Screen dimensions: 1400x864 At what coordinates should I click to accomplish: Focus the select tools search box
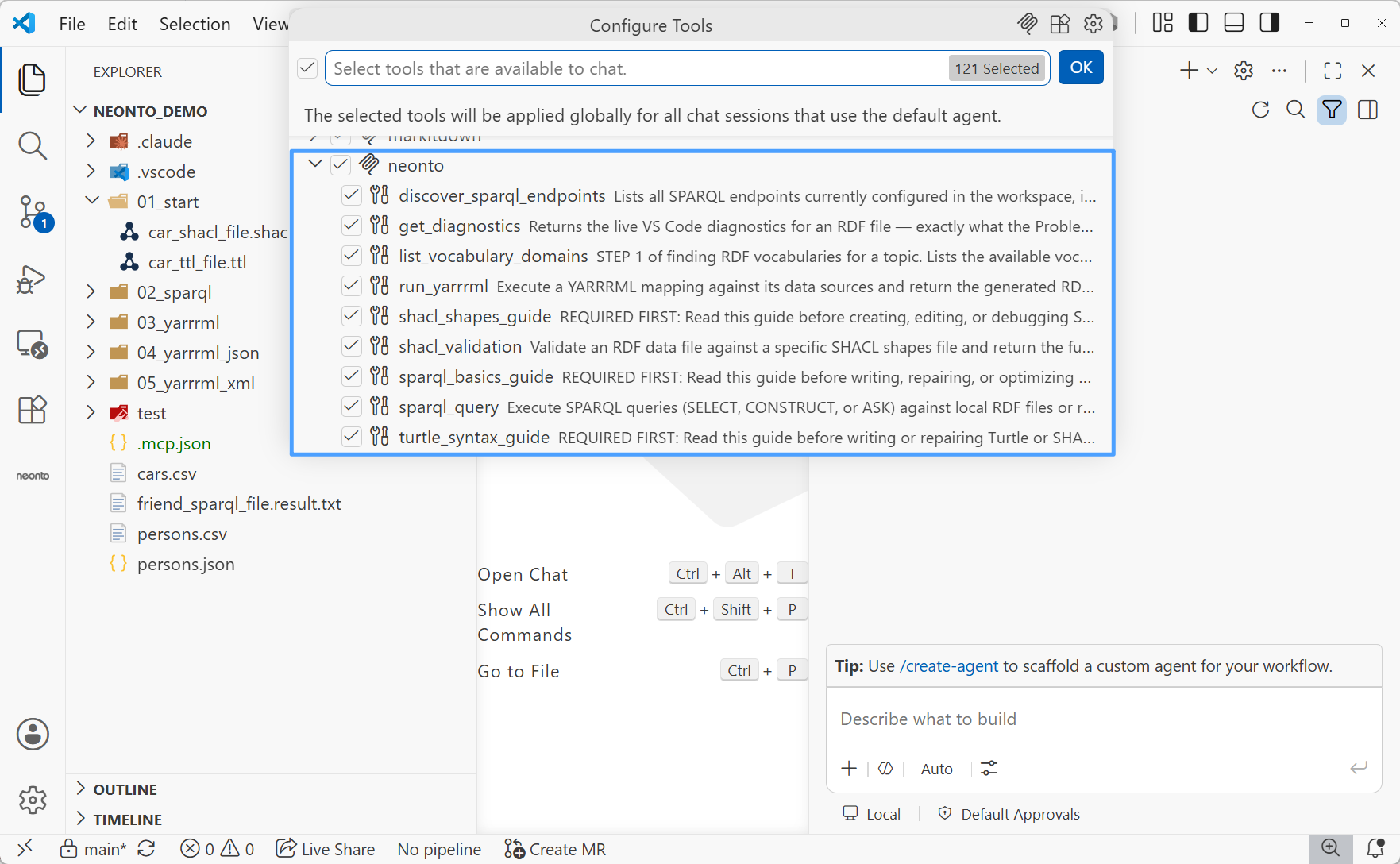687,68
